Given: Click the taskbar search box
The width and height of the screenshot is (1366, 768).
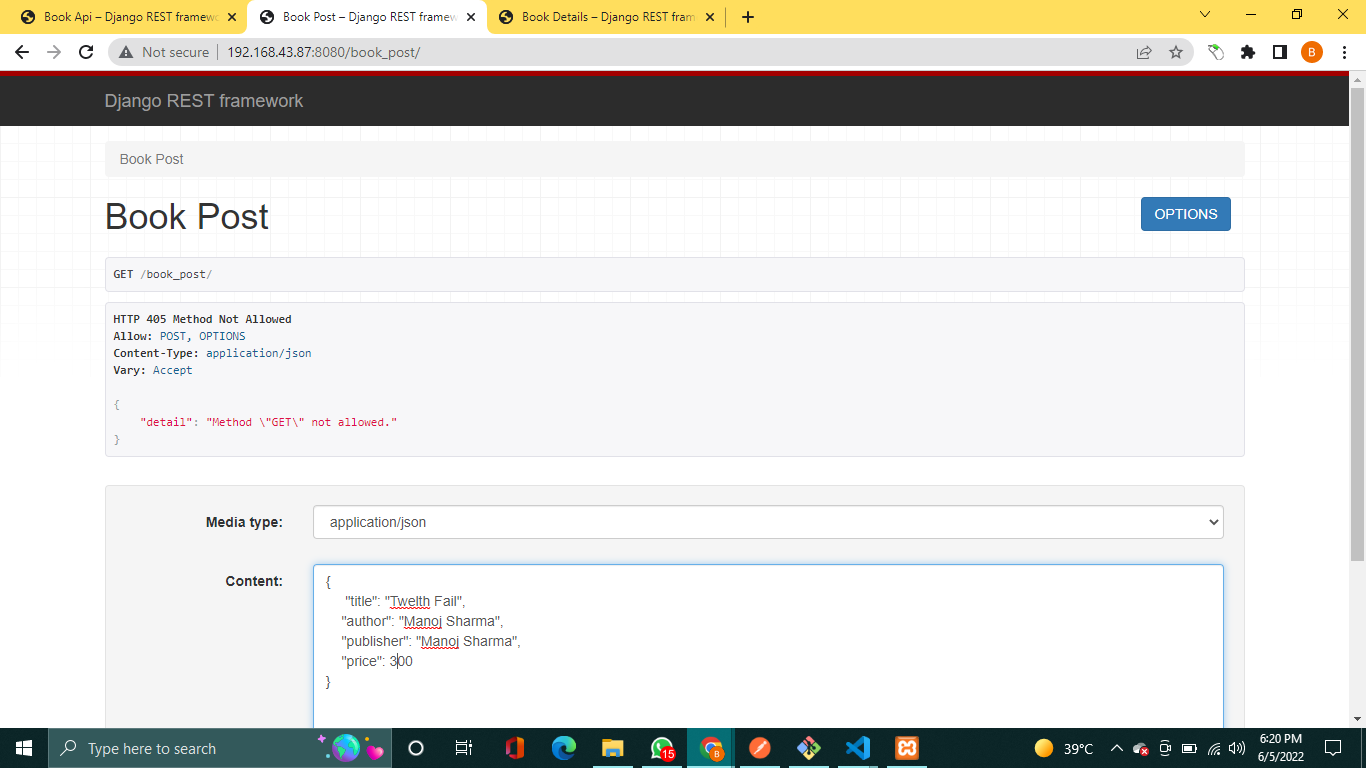Looking at the screenshot, I should click(x=218, y=748).
